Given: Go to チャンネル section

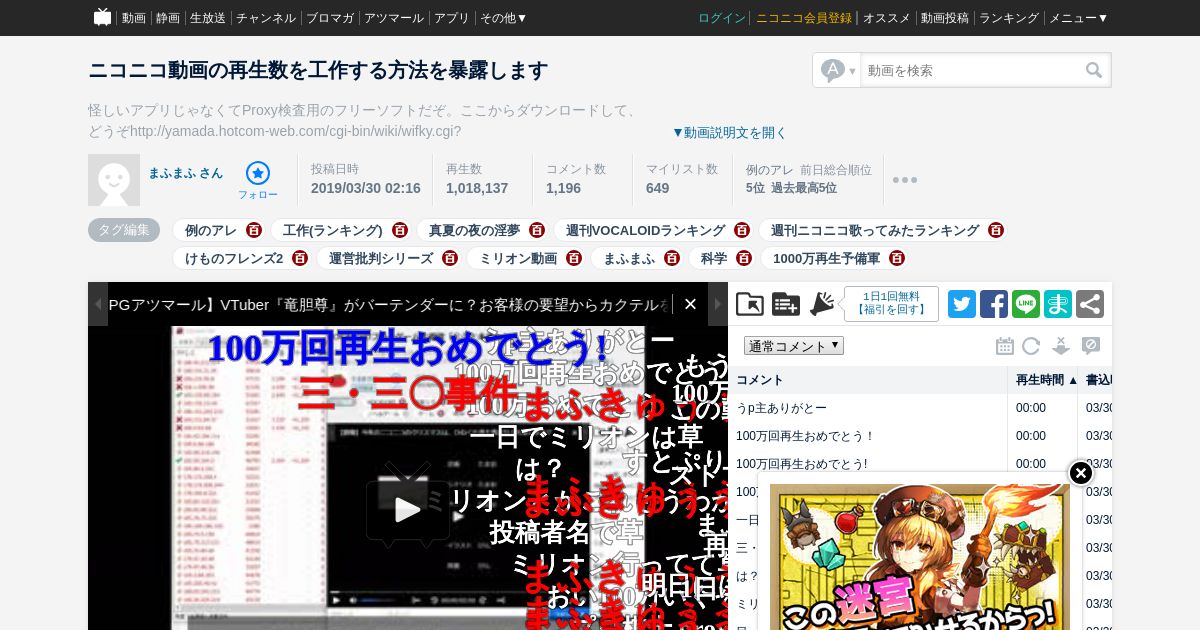Looking at the screenshot, I should pyautogui.click(x=266, y=18).
